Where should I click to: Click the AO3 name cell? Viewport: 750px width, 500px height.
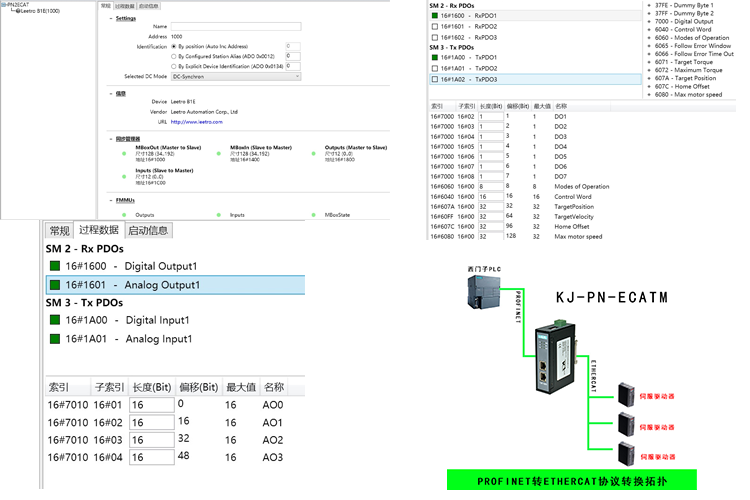point(273,457)
